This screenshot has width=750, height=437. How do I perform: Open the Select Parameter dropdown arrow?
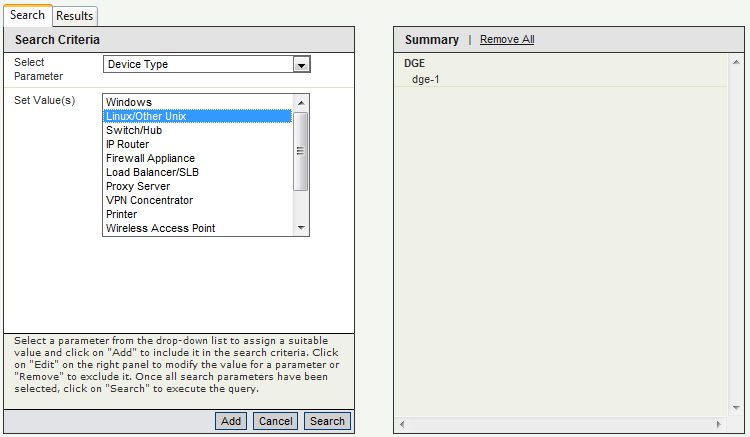301,64
